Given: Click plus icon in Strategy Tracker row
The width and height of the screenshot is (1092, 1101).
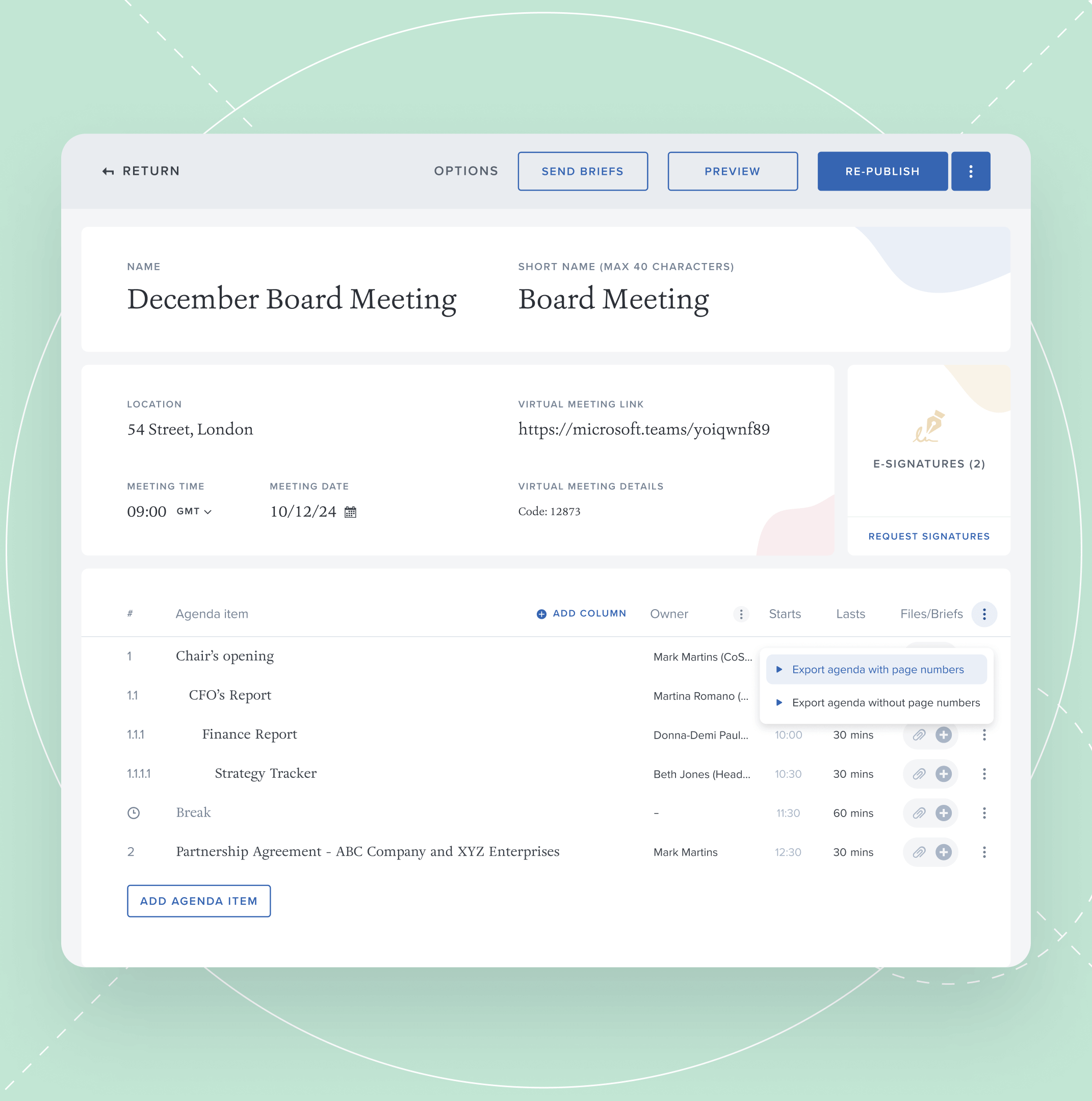Looking at the screenshot, I should [943, 774].
